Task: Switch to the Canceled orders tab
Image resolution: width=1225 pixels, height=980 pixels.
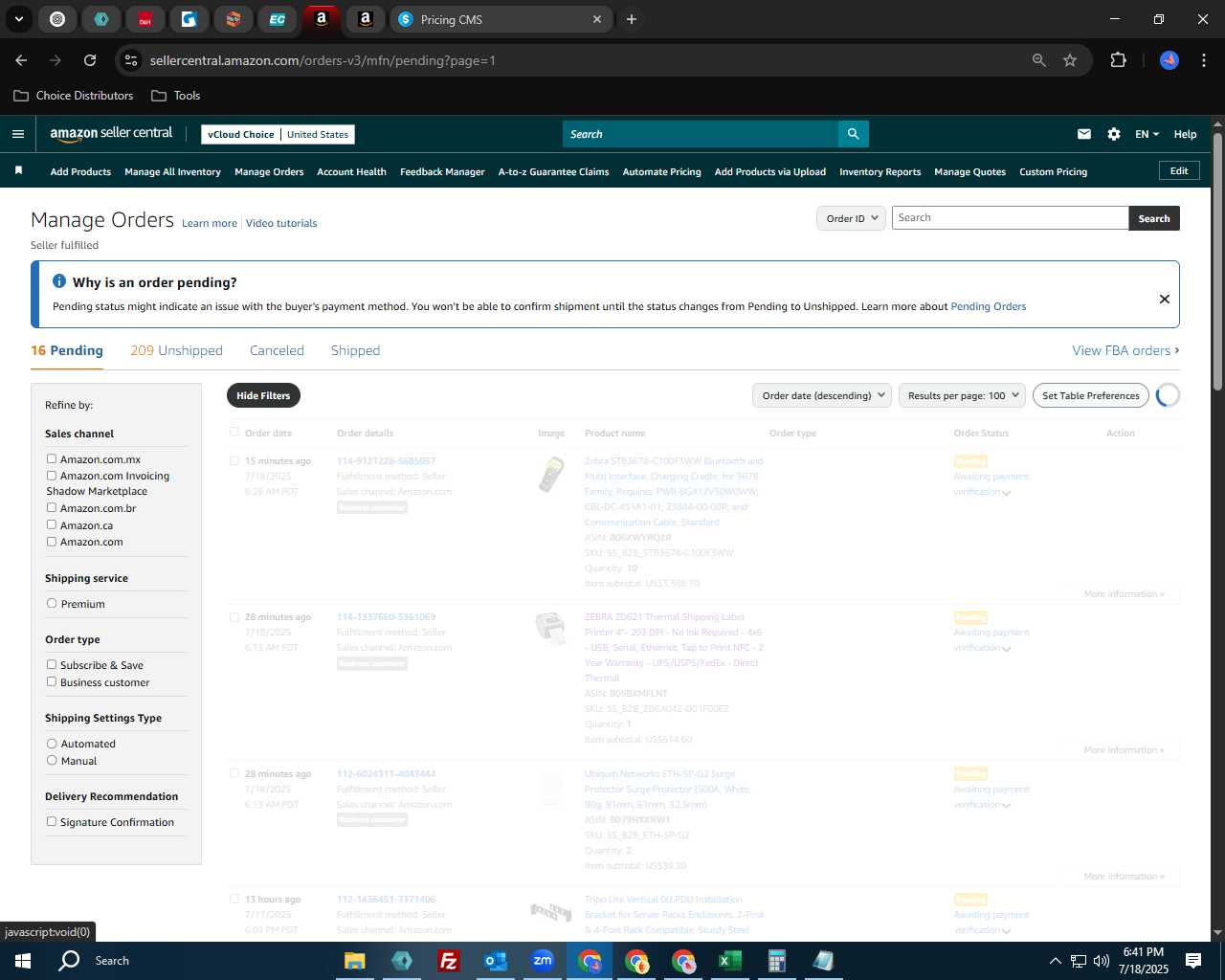Action: click(x=277, y=350)
